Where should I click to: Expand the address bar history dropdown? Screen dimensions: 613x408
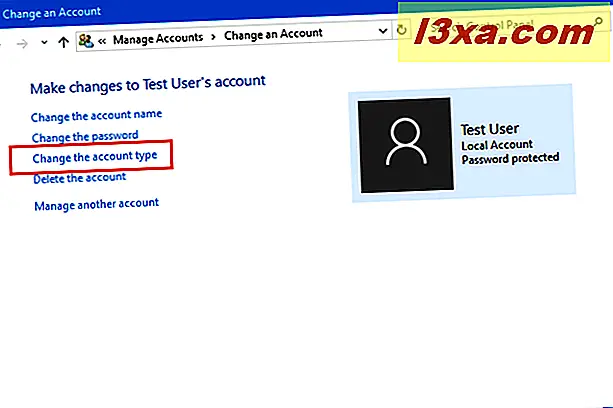[383, 30]
